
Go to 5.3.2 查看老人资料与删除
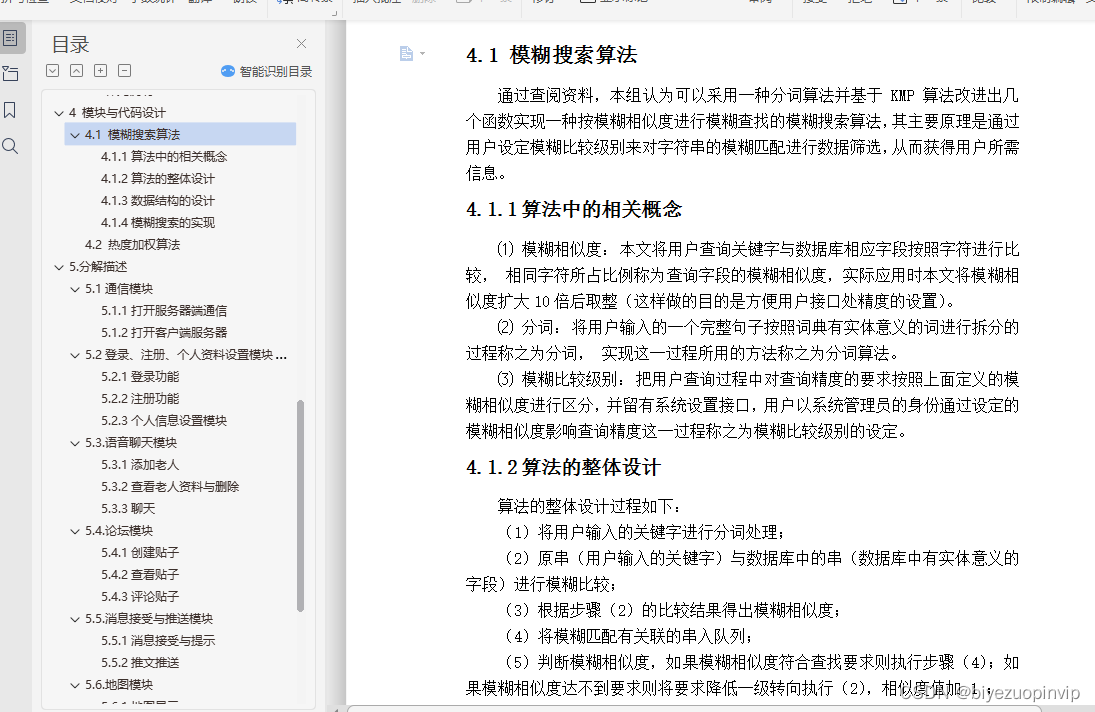pyautogui.click(x=170, y=487)
